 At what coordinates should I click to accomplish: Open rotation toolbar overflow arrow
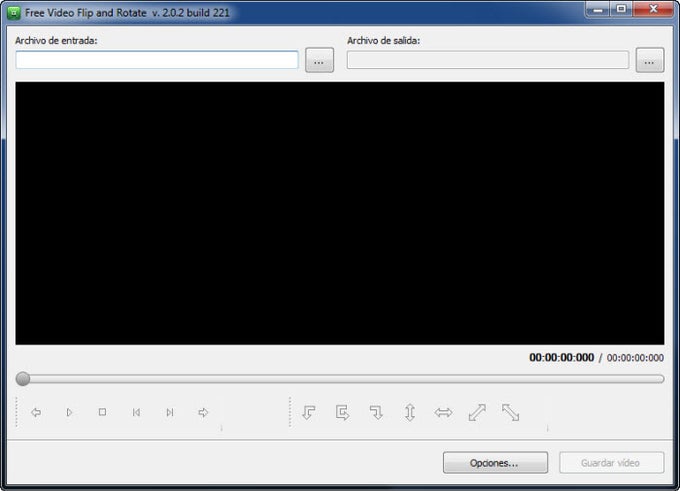[x=548, y=429]
